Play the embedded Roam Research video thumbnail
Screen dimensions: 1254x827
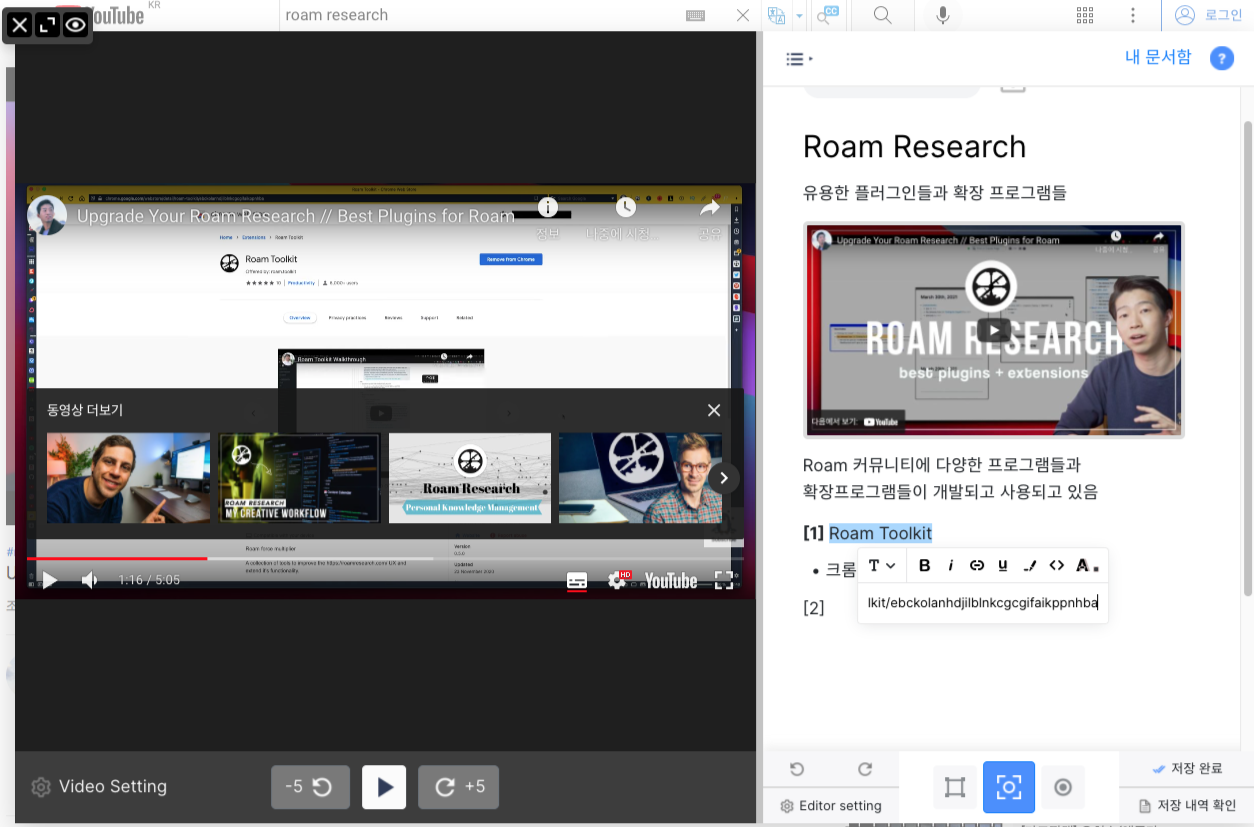(993, 330)
